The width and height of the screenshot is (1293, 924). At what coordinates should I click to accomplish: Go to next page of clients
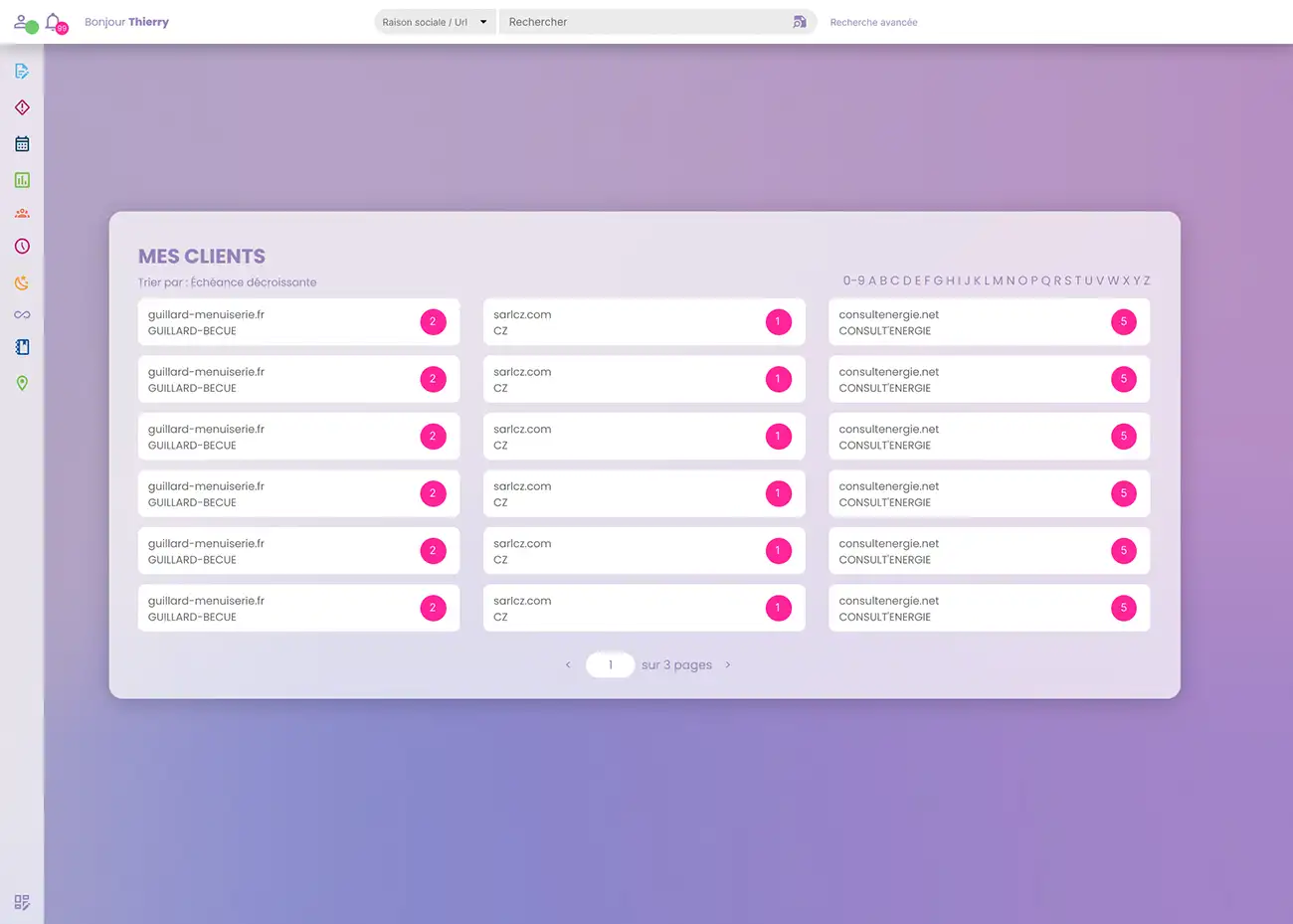point(728,664)
